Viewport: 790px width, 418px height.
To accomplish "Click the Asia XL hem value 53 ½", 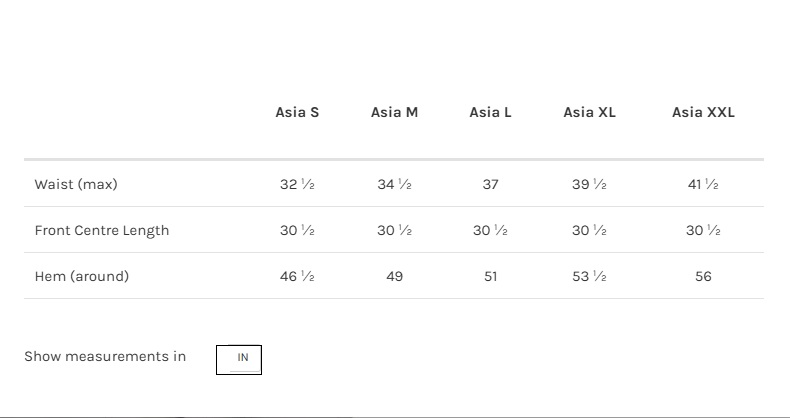I will pyautogui.click(x=589, y=277).
